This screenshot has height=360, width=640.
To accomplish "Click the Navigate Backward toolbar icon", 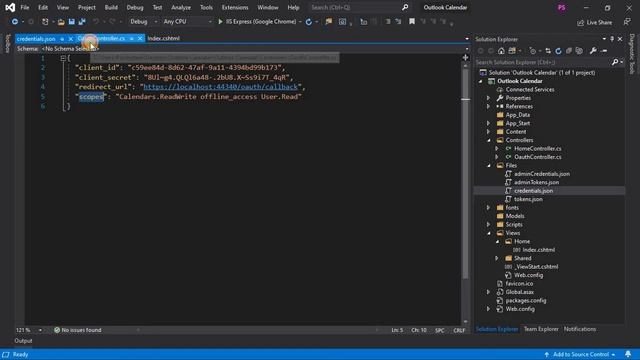I will (x=15, y=22).
